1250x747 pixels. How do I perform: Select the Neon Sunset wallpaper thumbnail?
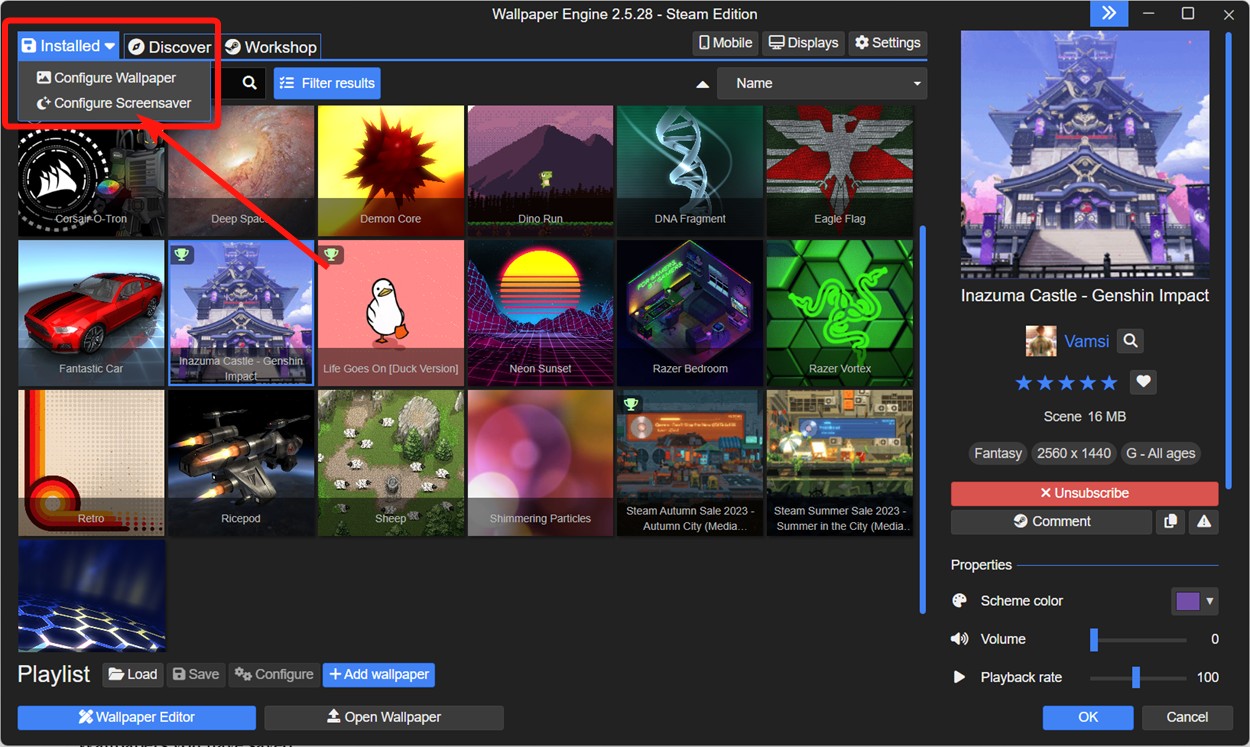point(540,312)
